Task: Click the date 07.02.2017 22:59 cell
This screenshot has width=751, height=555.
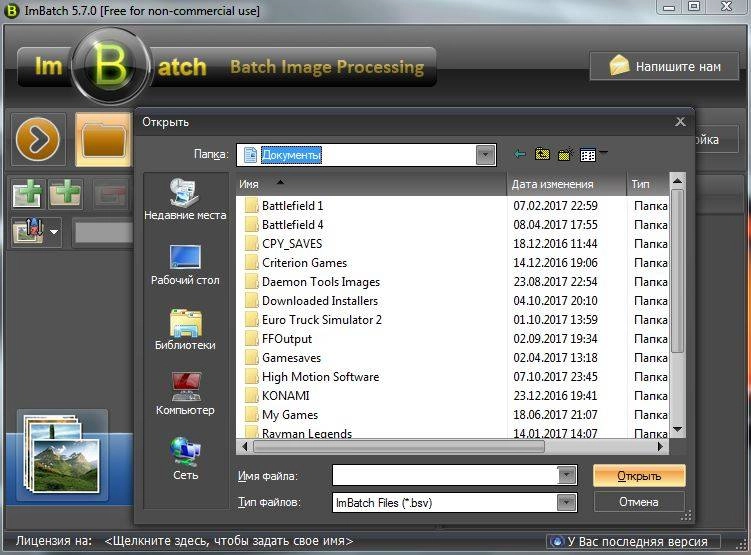Action: point(556,206)
